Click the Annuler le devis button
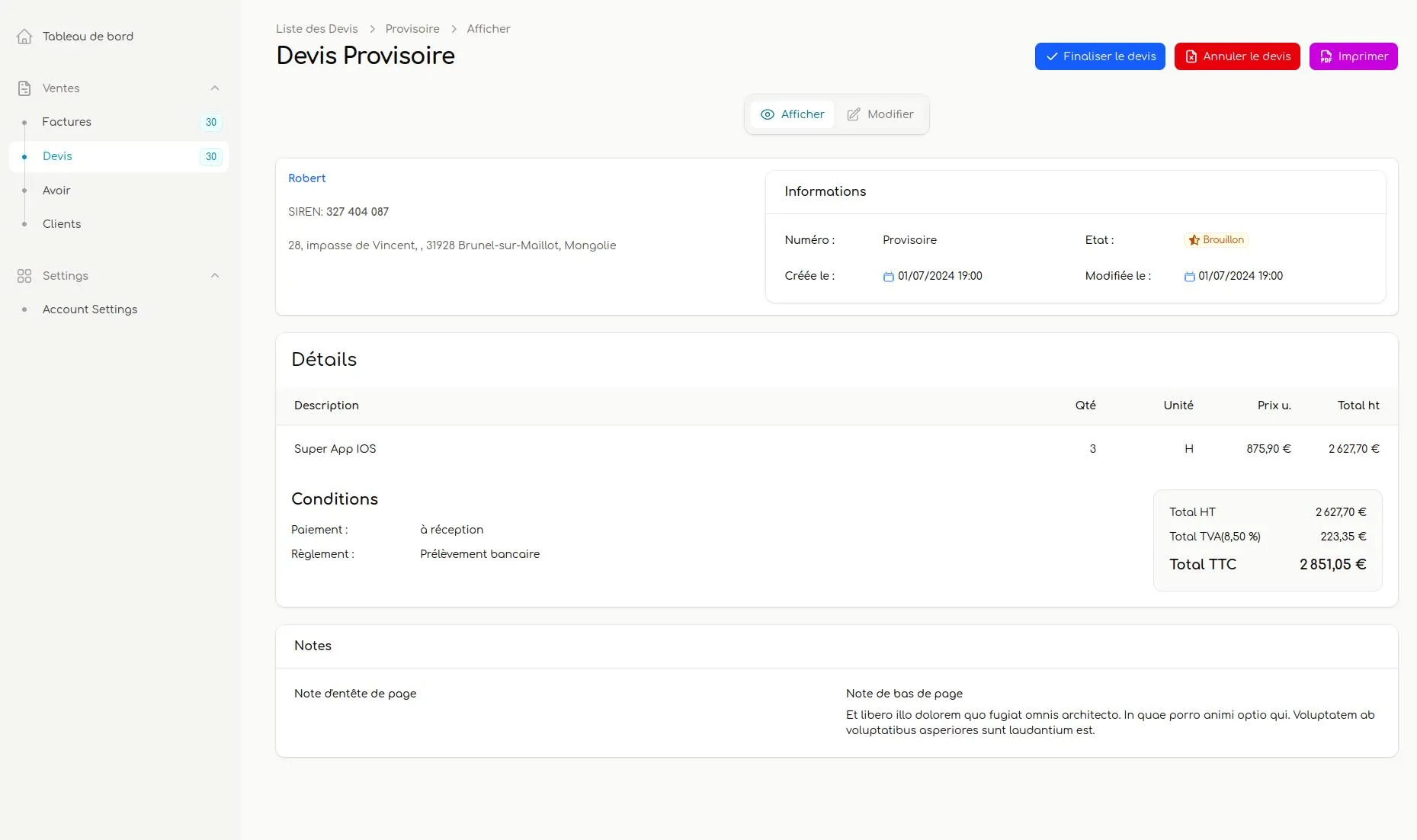This screenshot has width=1417, height=840. pos(1236,56)
